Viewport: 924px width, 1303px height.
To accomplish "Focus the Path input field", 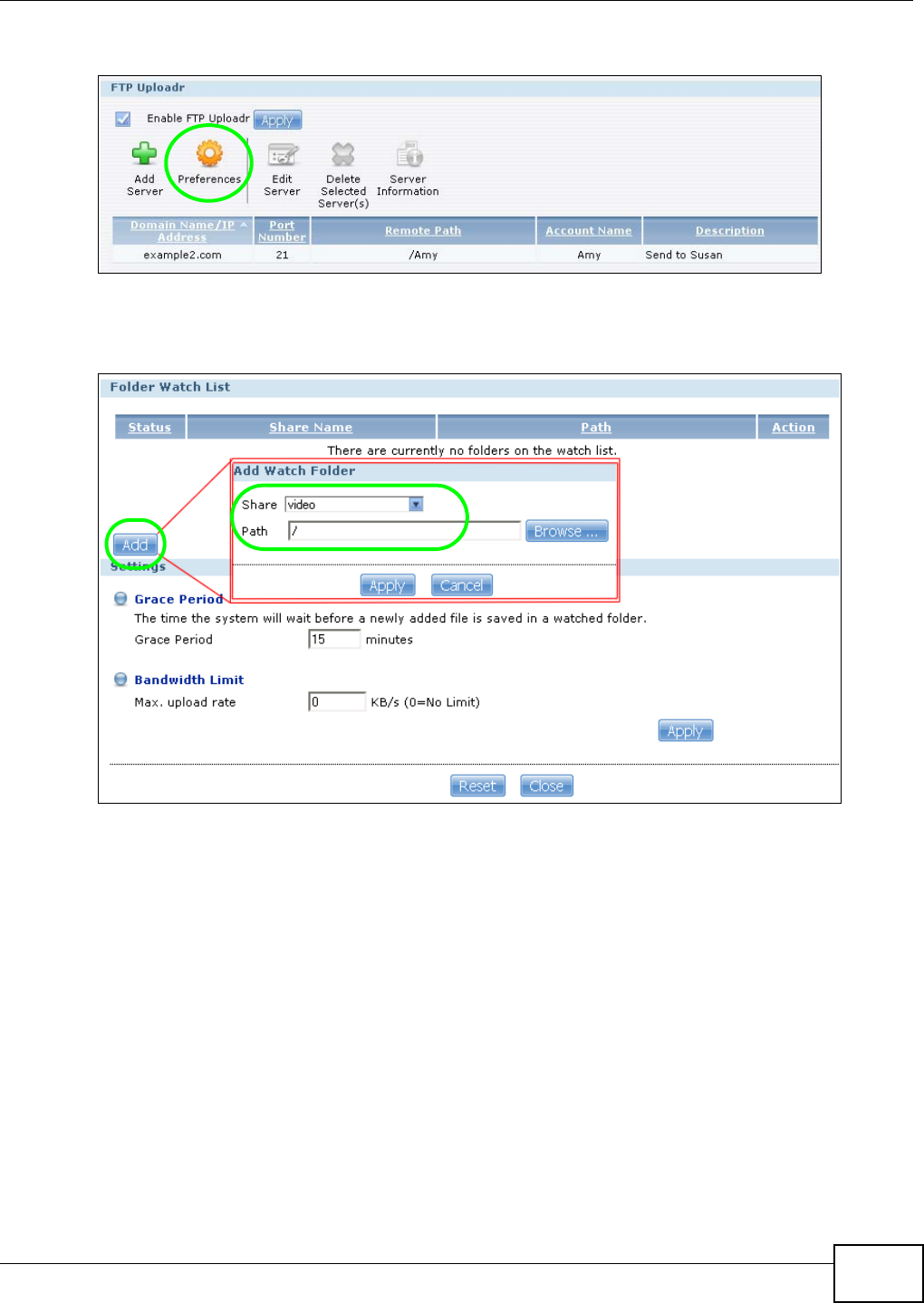I will 405,532.
